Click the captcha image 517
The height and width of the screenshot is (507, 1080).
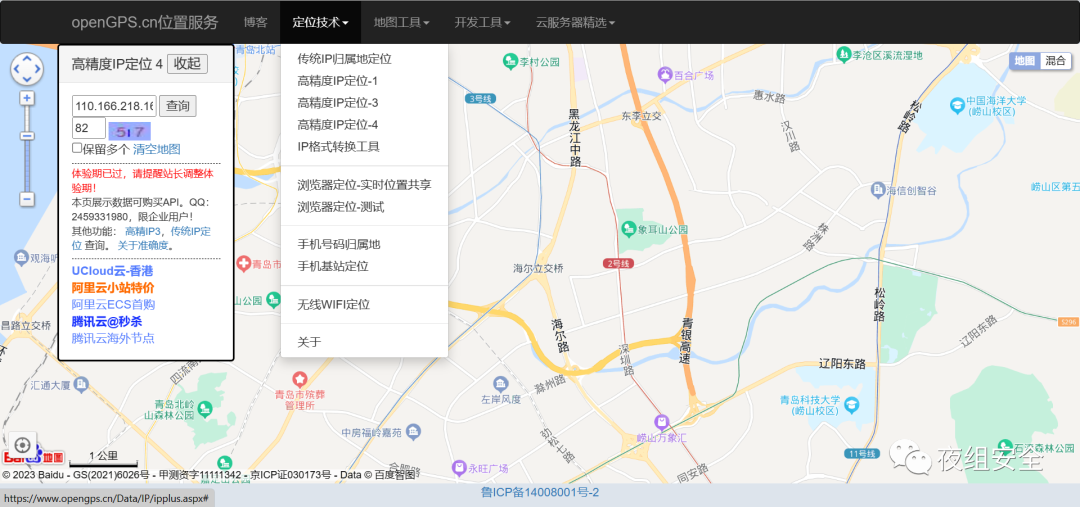tap(129, 131)
